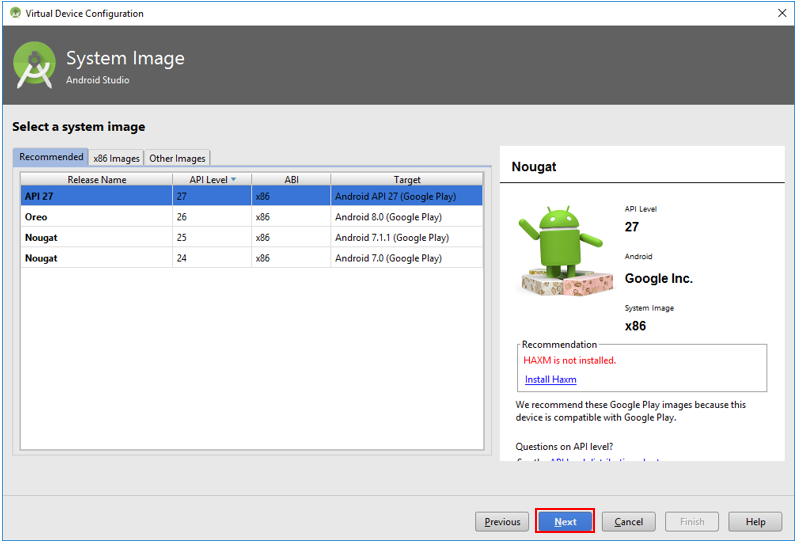
Task: Click the Target column header
Action: 407,180
